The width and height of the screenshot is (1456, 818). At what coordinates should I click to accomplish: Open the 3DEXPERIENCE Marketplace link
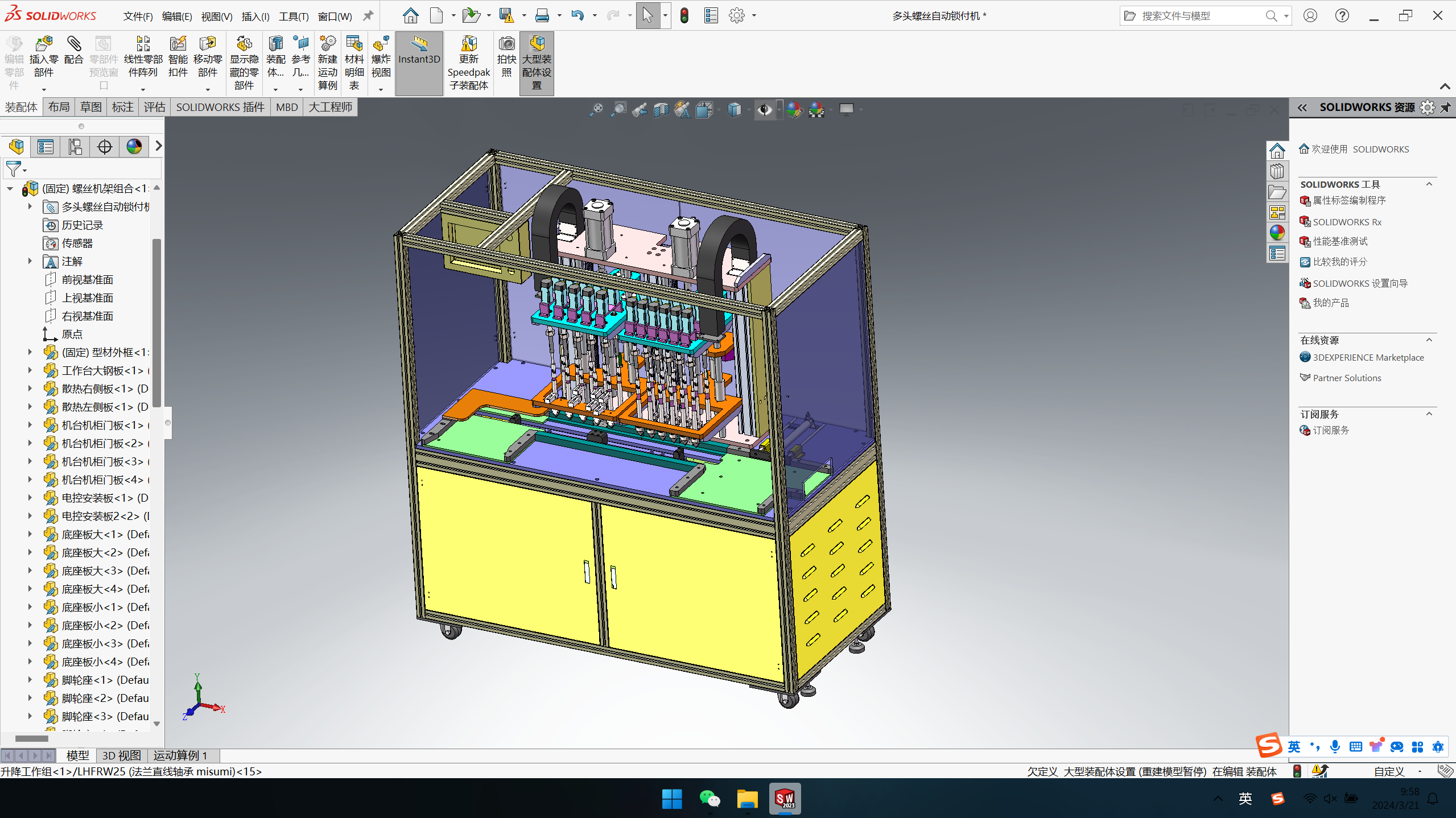(x=1368, y=357)
